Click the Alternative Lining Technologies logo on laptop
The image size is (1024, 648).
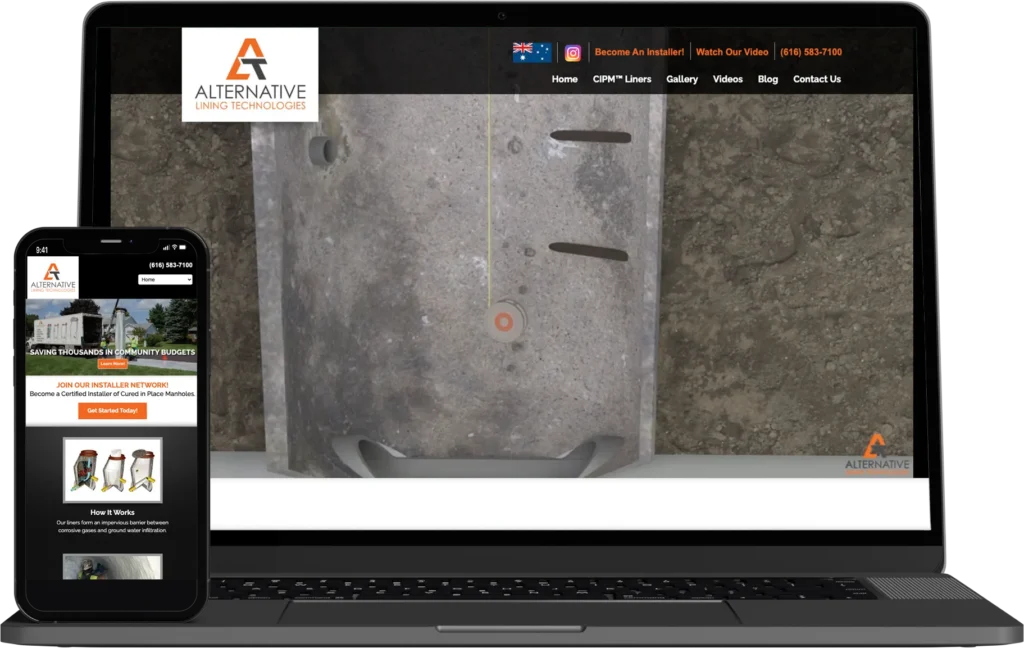pos(250,74)
